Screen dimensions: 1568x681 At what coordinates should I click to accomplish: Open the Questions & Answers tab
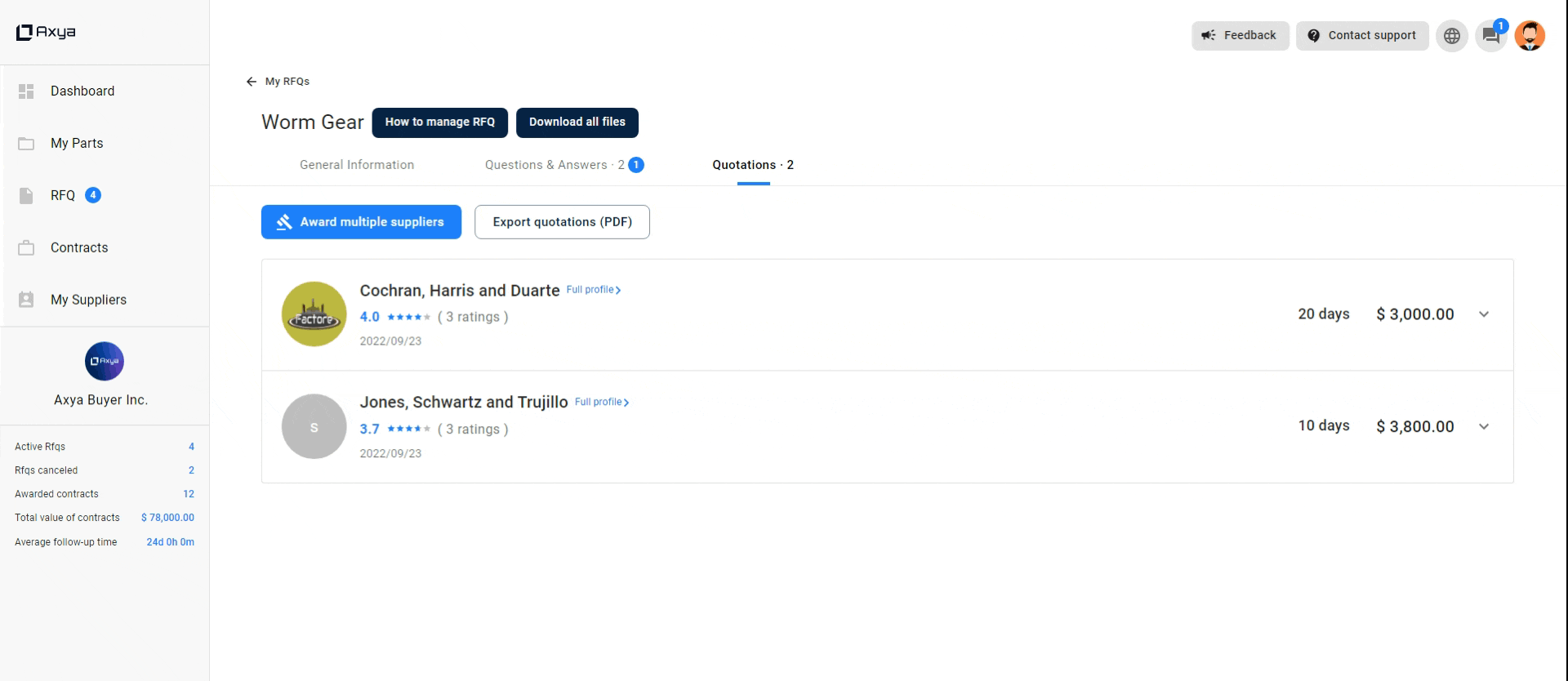[x=555, y=165]
